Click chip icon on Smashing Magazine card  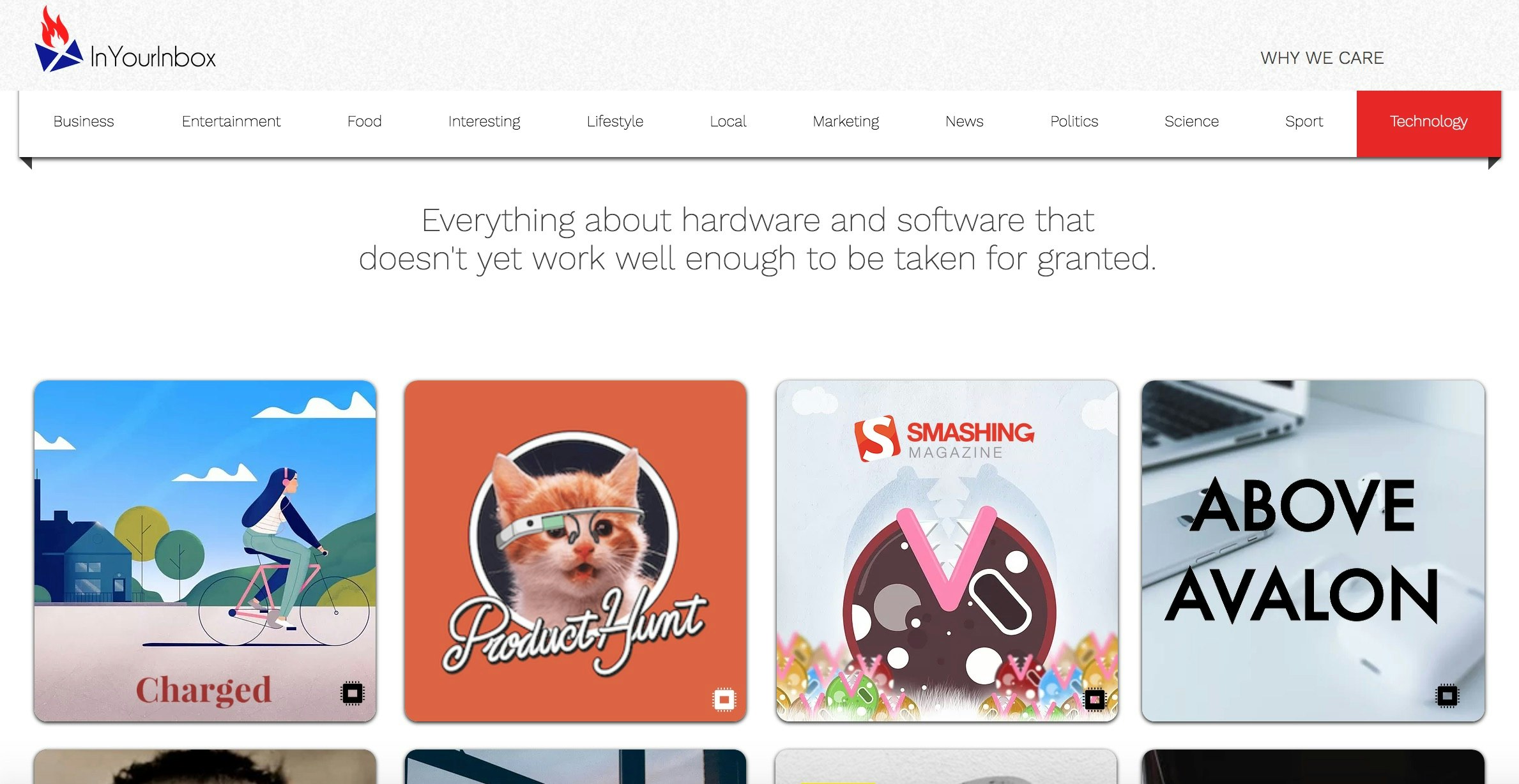point(1094,699)
